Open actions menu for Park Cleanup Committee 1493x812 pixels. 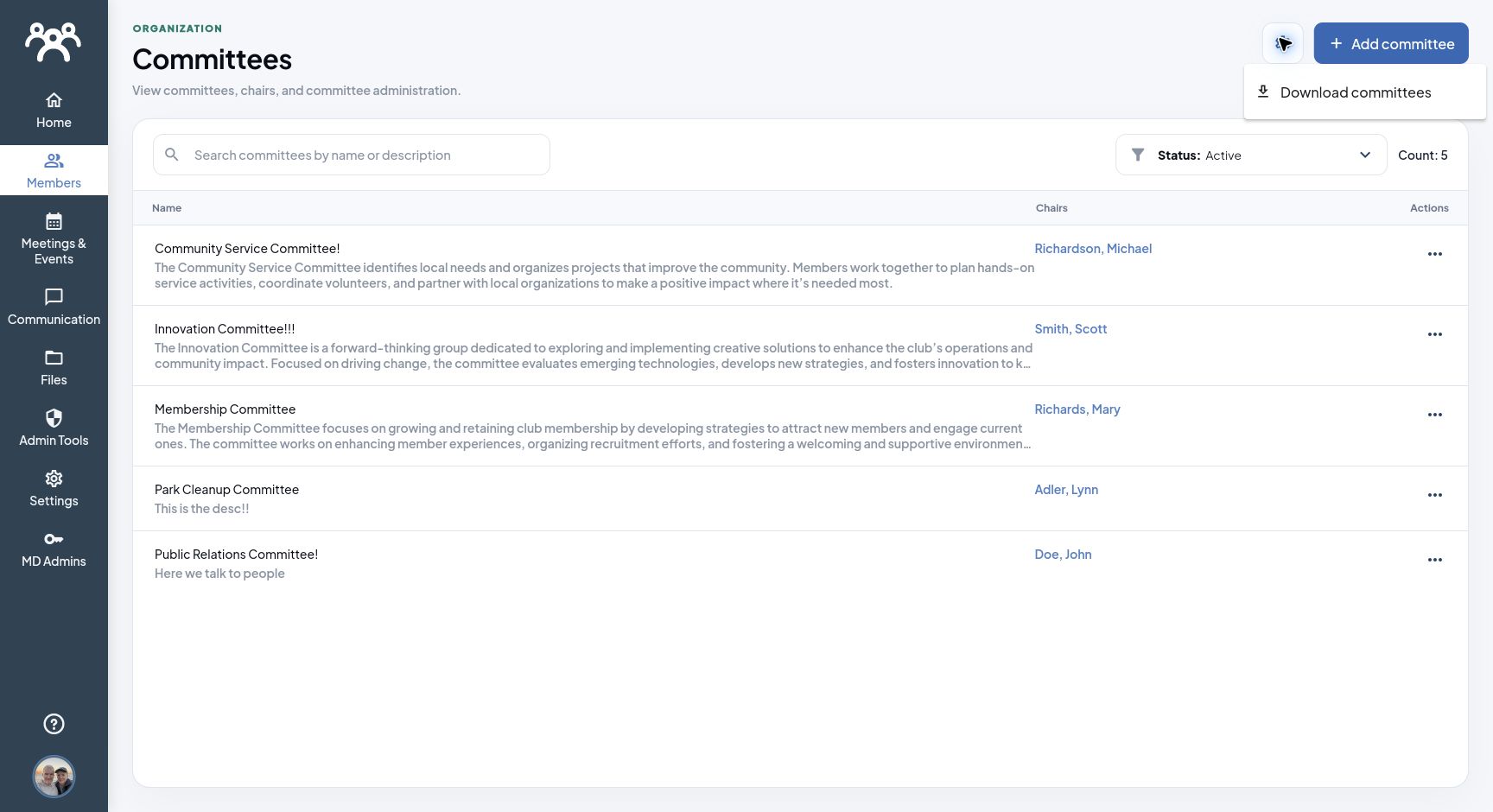(x=1435, y=495)
